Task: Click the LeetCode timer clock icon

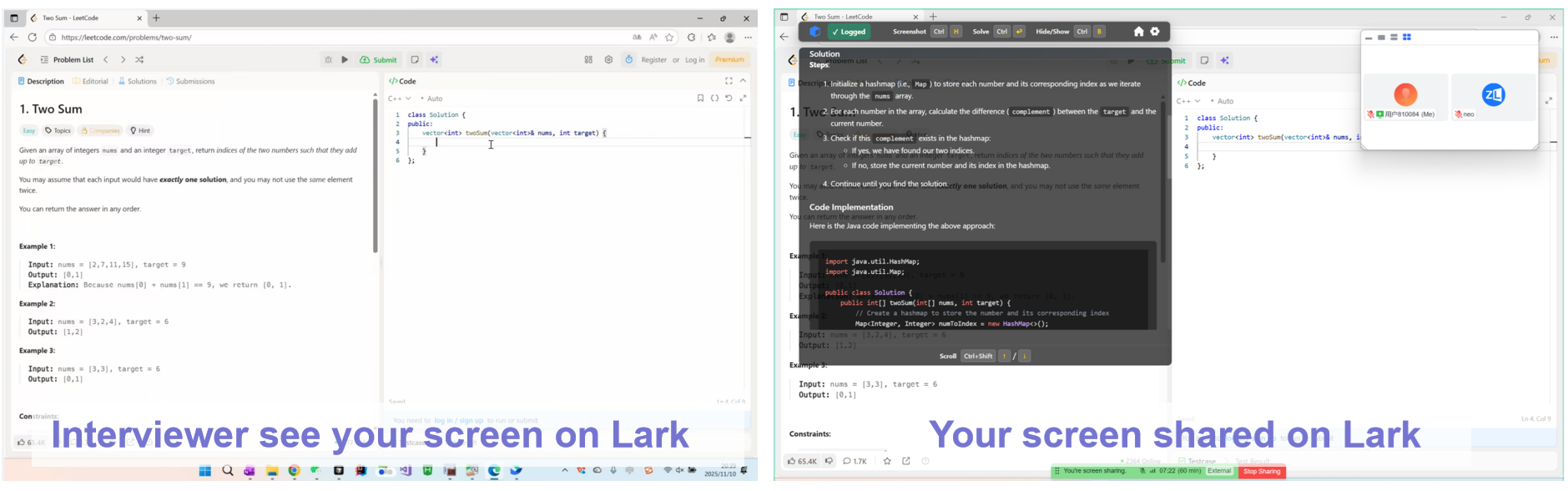Action: (x=629, y=59)
